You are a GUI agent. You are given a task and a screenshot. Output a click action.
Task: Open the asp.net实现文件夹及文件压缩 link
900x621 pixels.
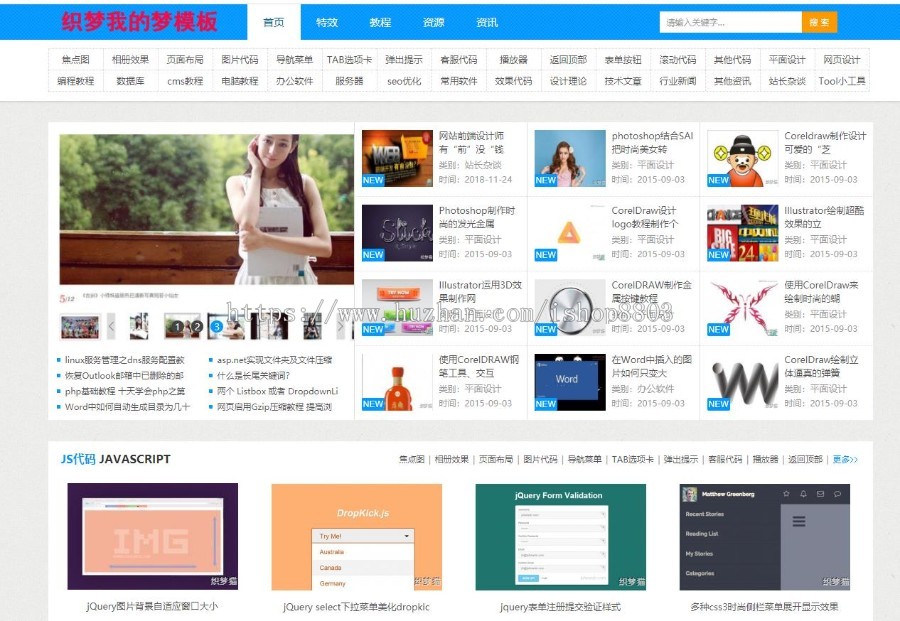(274, 360)
